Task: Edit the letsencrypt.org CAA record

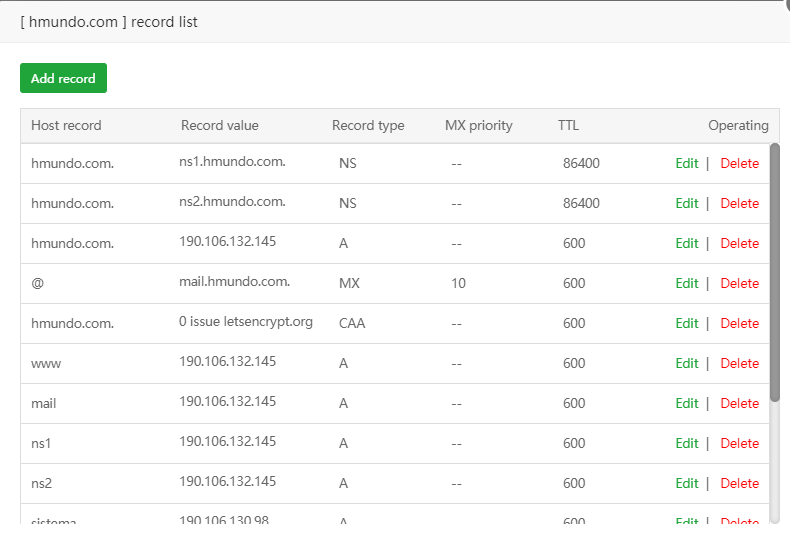Action: coord(687,323)
